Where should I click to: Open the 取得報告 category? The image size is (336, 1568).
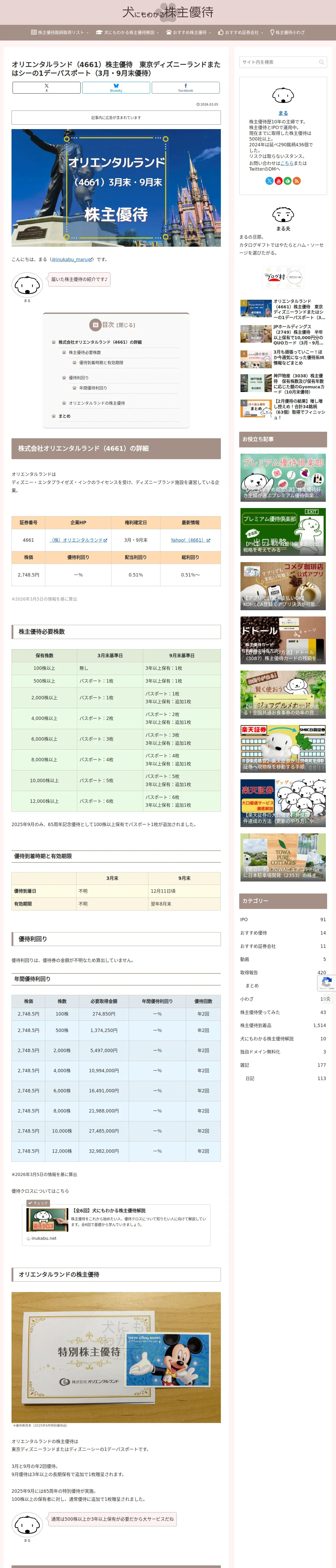[283, 973]
